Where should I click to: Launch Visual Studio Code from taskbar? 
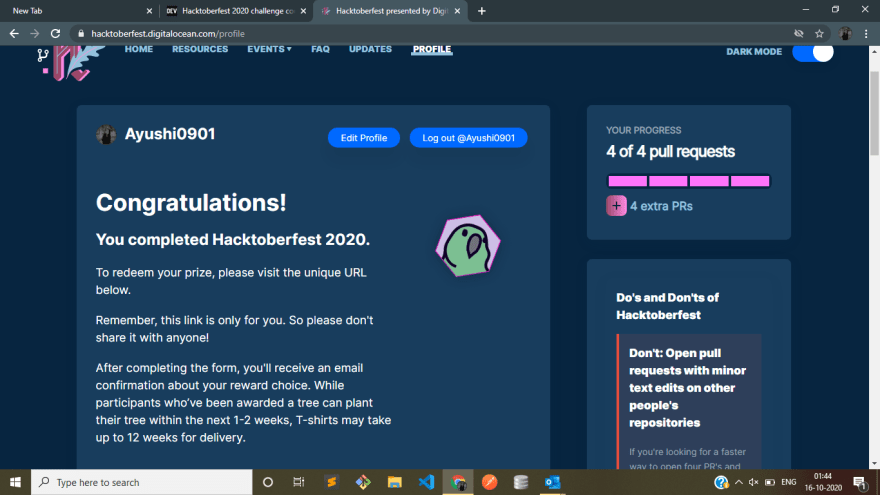pyautogui.click(x=426, y=482)
